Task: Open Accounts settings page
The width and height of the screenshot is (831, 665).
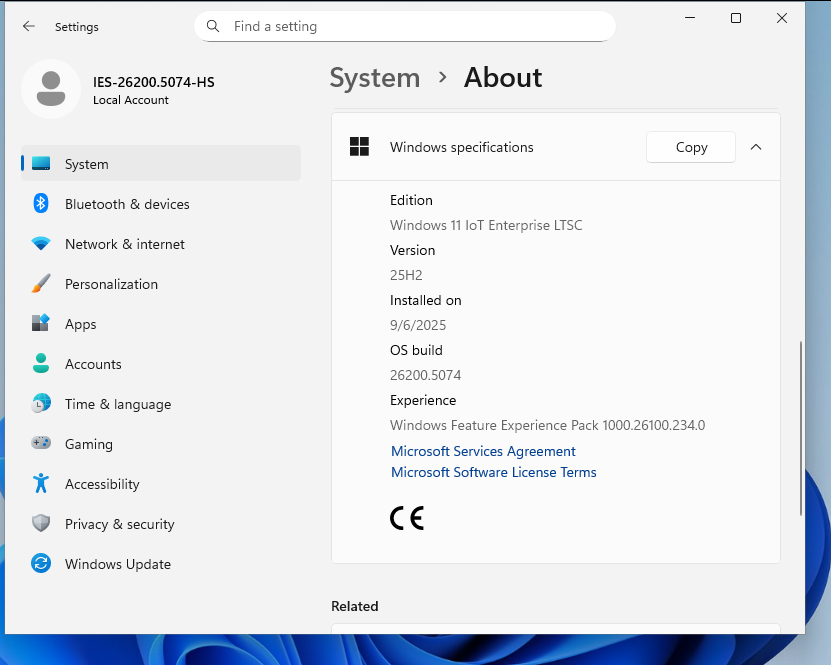Action: pos(161,364)
